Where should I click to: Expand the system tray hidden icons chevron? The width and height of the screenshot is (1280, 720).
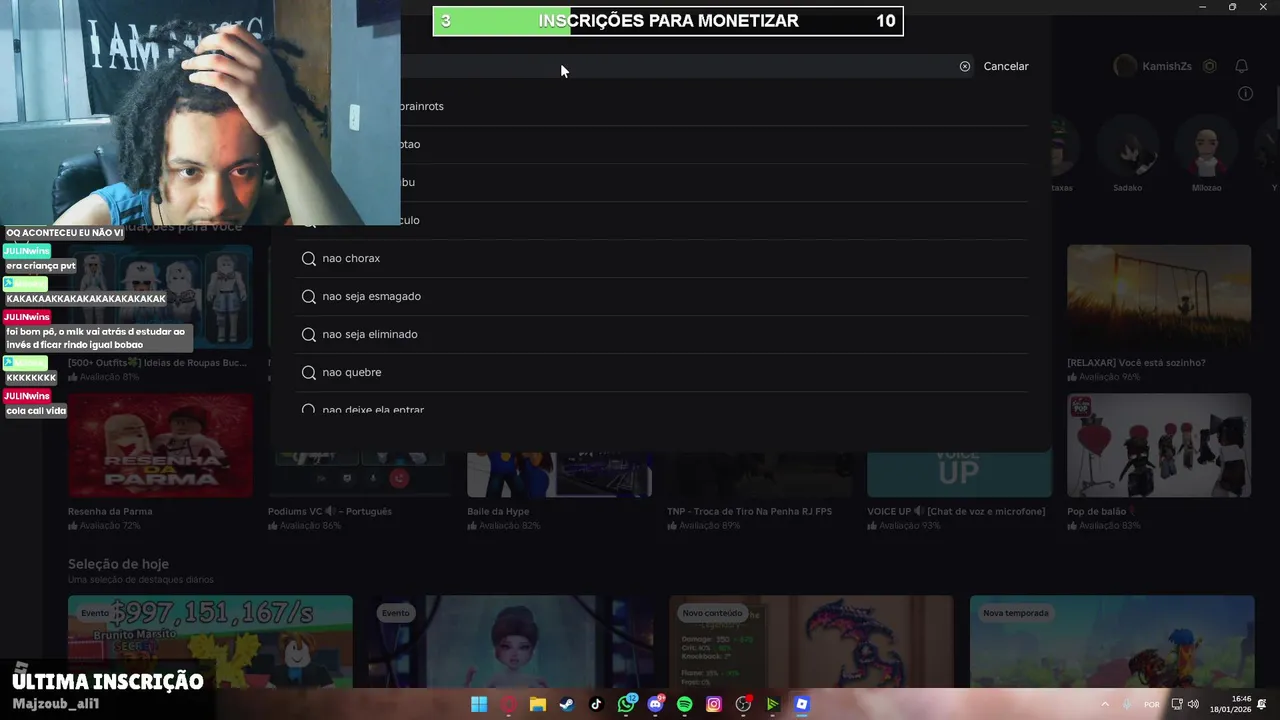click(1105, 704)
